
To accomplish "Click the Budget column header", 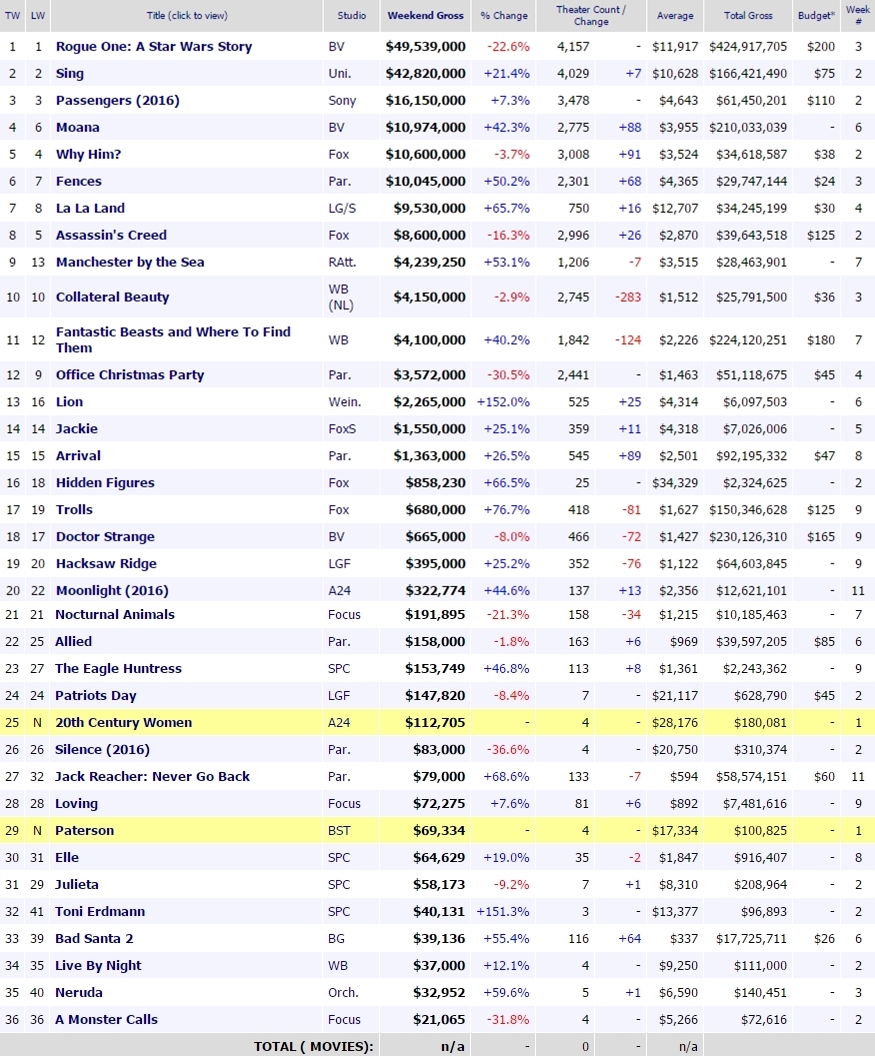I will click(816, 15).
